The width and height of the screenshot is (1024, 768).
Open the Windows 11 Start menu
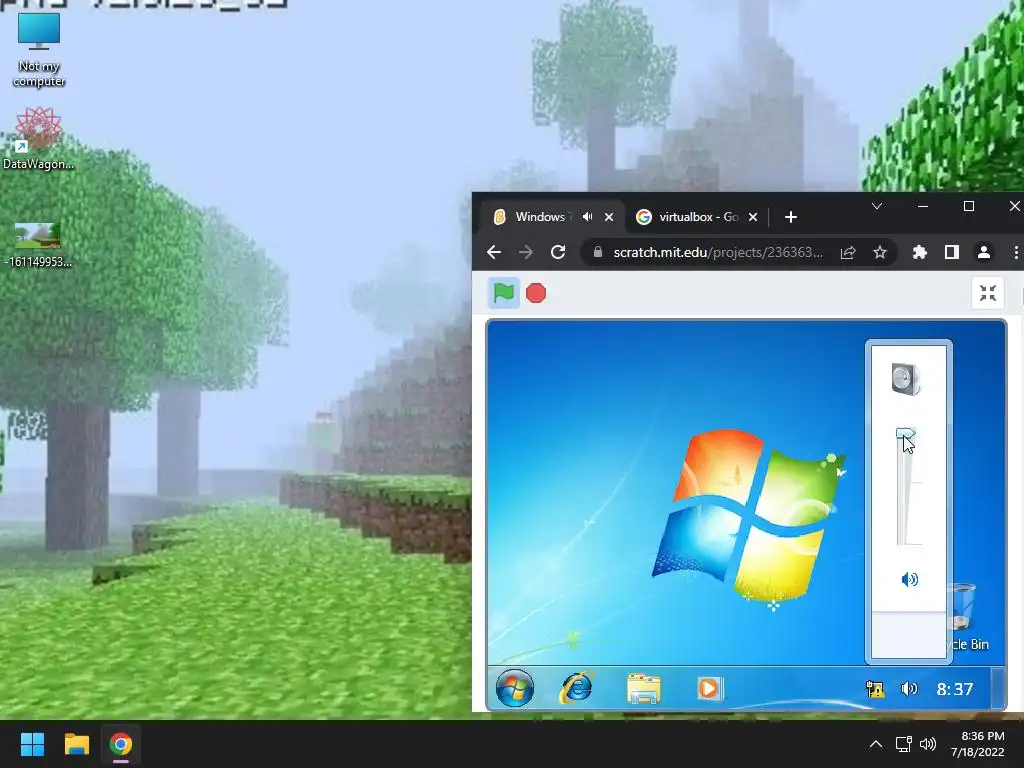pos(32,744)
